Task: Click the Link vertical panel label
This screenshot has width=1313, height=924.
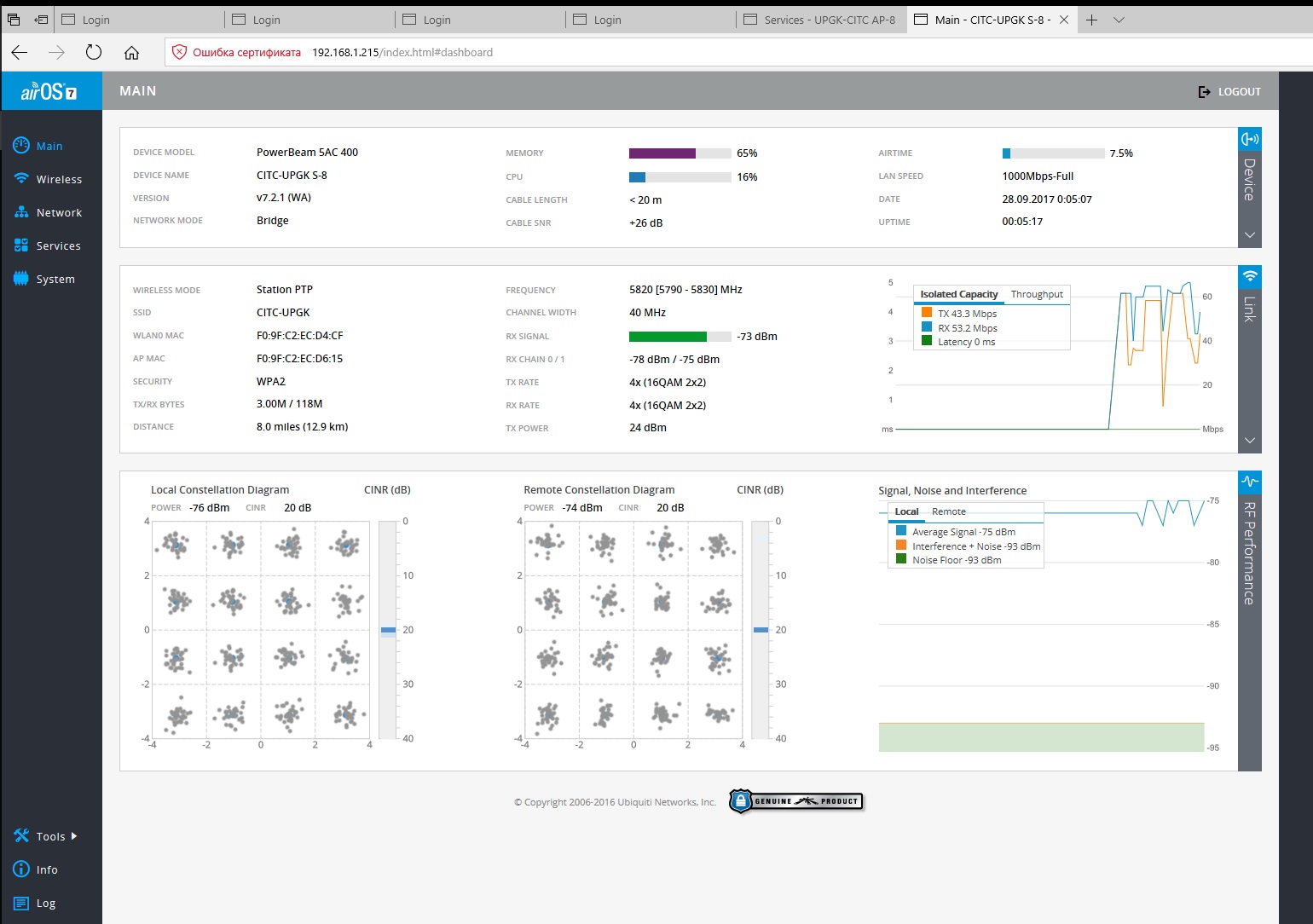Action: [1250, 309]
